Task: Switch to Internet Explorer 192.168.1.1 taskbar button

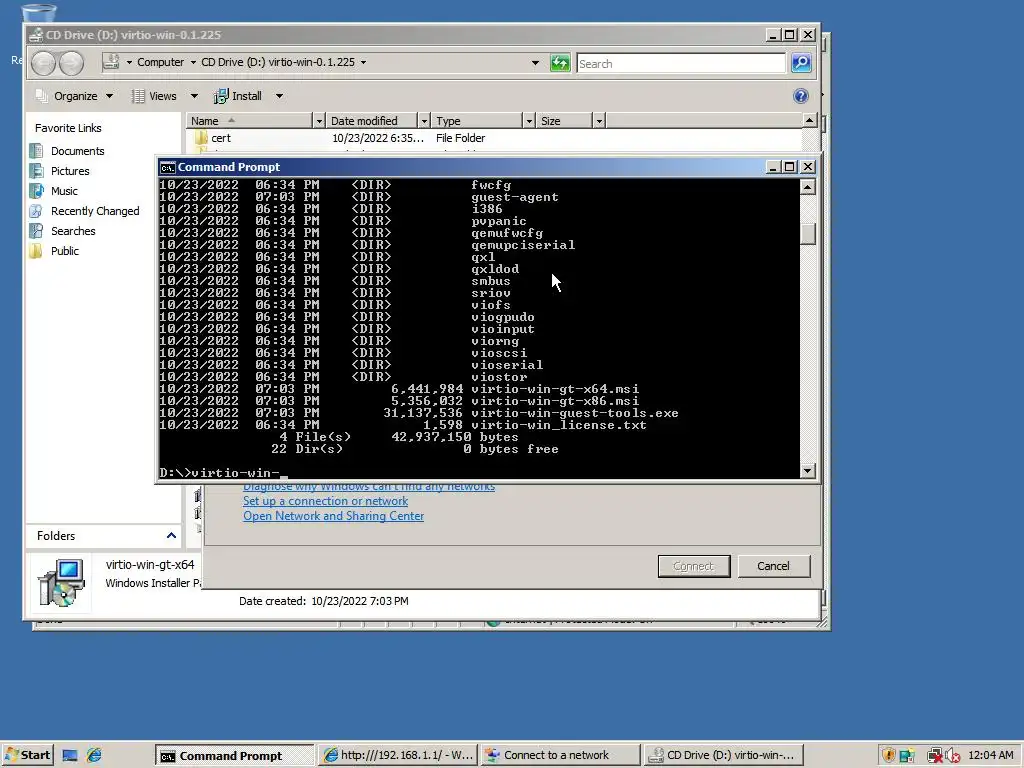Action: (398, 756)
